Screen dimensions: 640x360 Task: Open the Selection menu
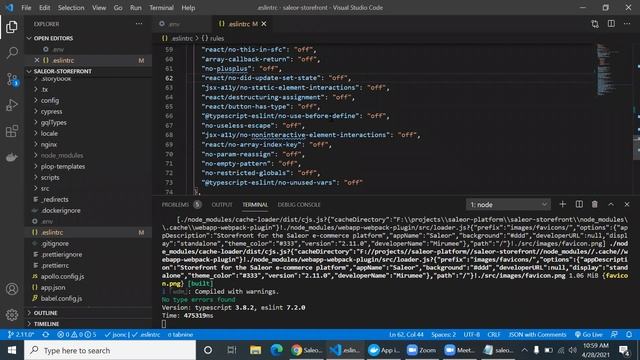(x=71, y=8)
